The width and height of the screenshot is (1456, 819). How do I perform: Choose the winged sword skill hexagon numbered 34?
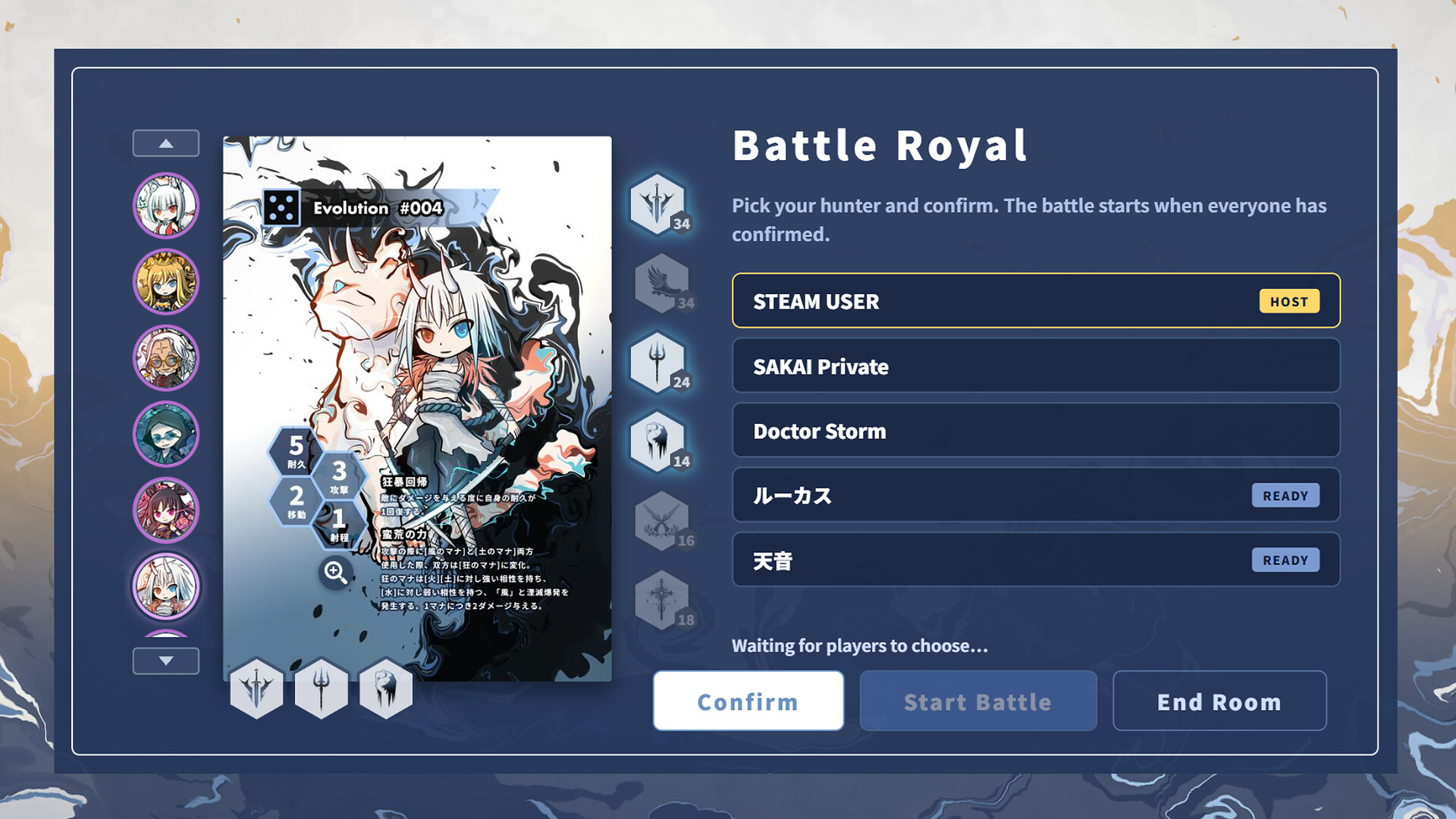658,204
